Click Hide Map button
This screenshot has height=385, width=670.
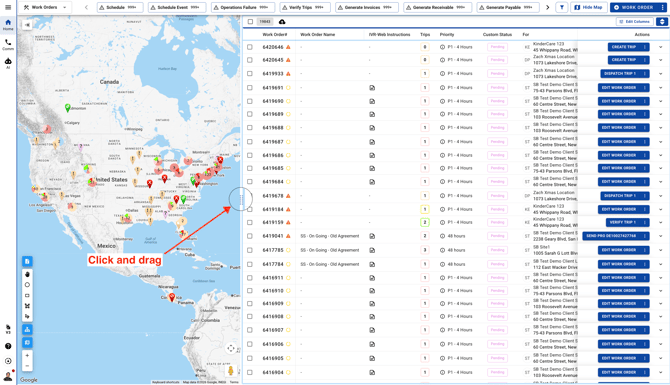point(589,7)
